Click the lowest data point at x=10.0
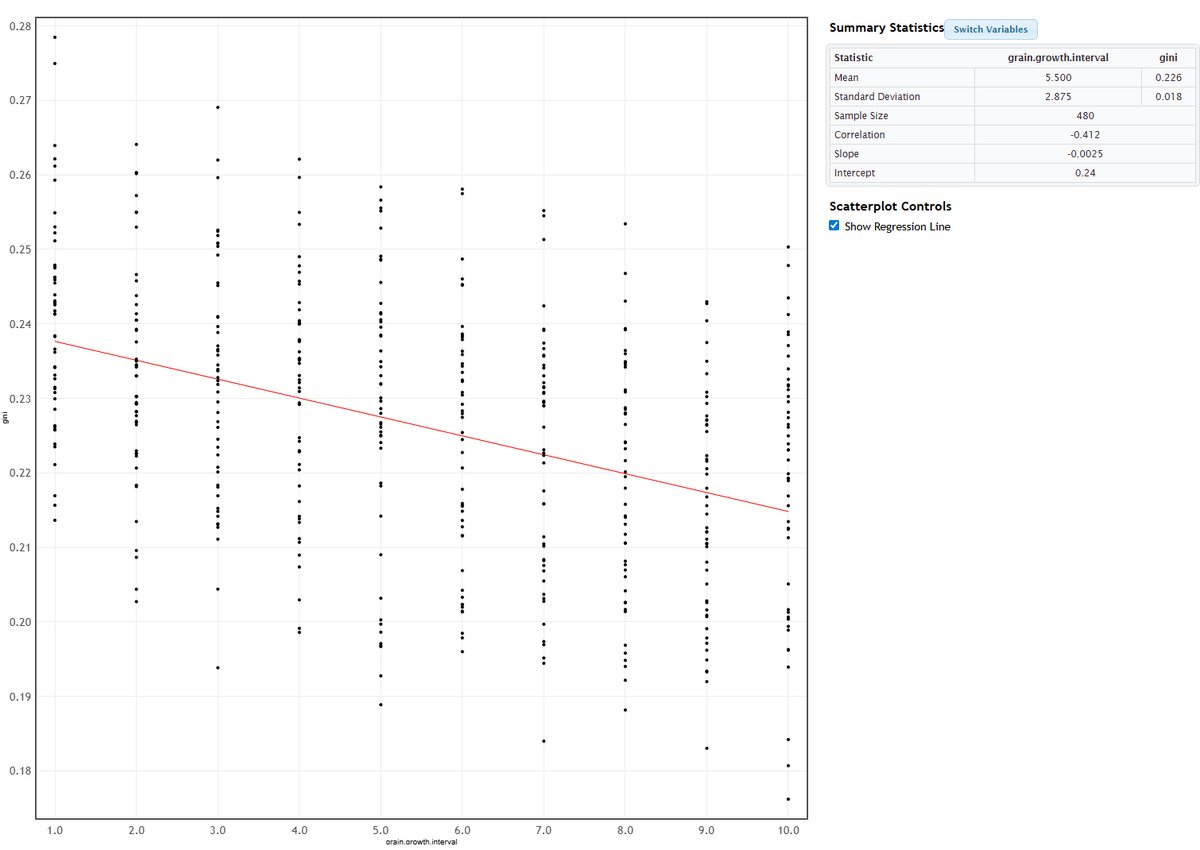Viewport: 1200px width, 850px height. coord(788,799)
